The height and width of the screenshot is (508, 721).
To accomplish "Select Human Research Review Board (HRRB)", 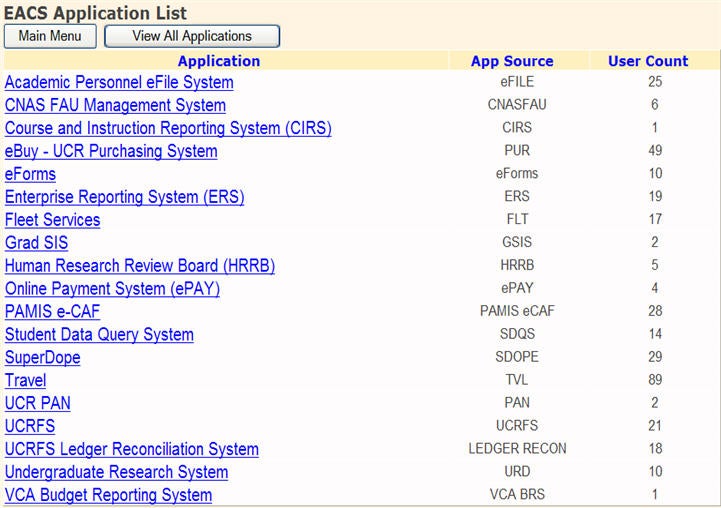I will [139, 266].
